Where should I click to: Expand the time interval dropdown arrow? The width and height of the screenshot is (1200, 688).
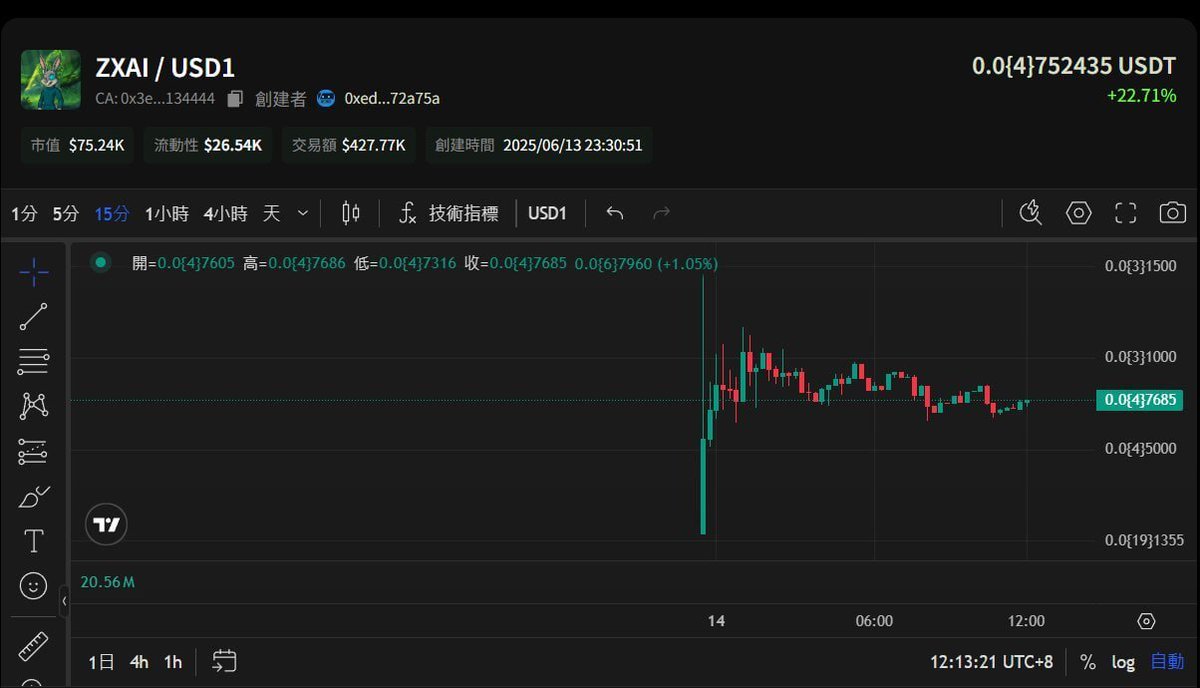point(303,213)
